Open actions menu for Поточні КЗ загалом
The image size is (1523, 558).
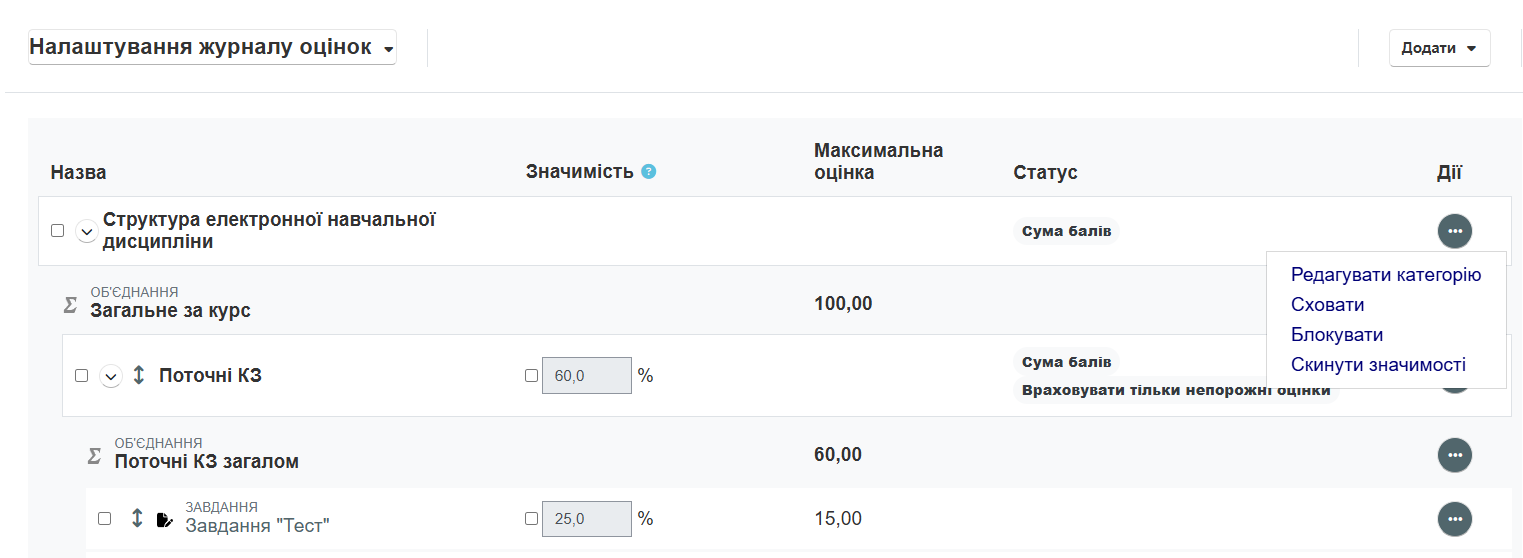1454,455
